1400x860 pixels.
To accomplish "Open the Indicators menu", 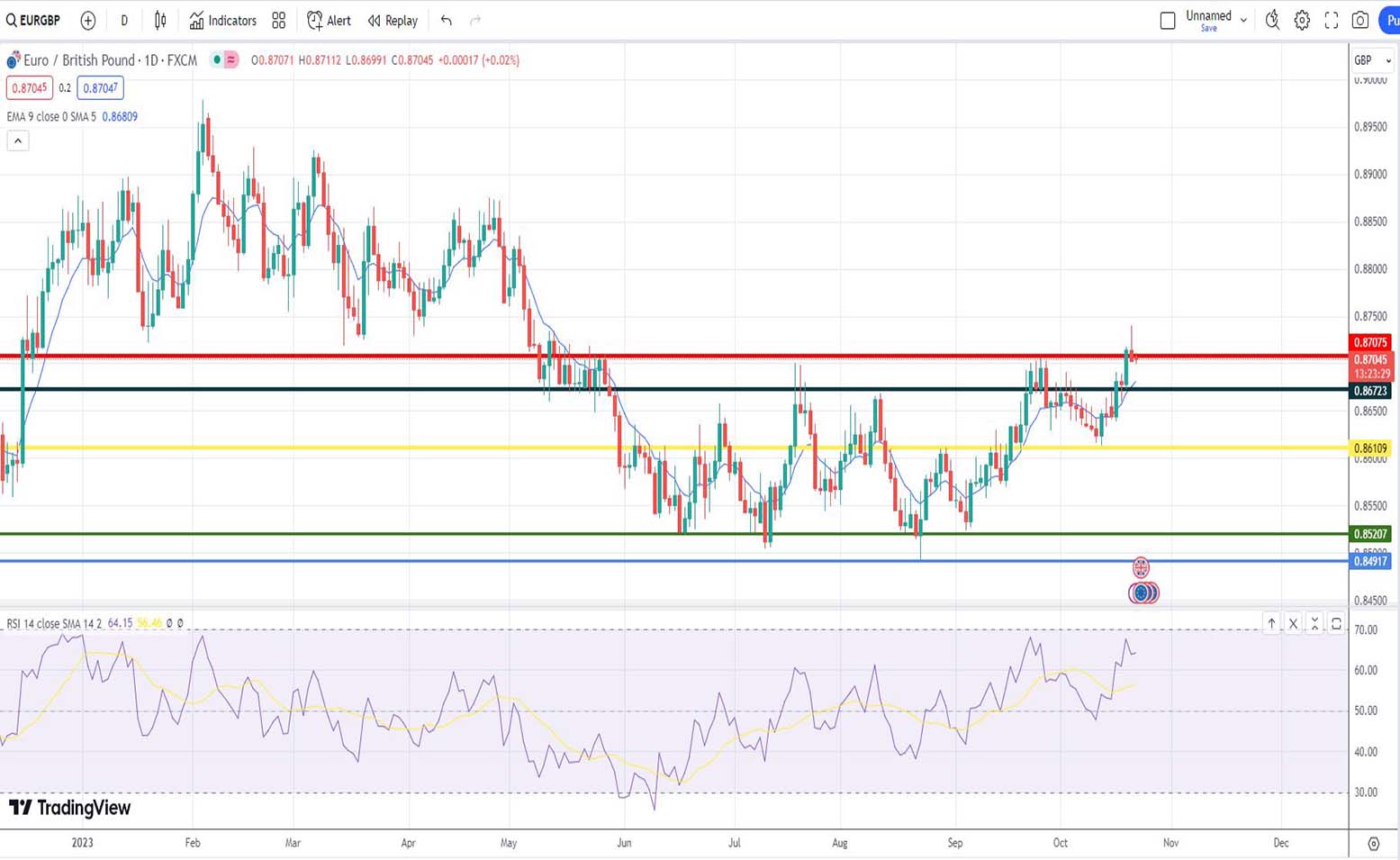I will [223, 20].
